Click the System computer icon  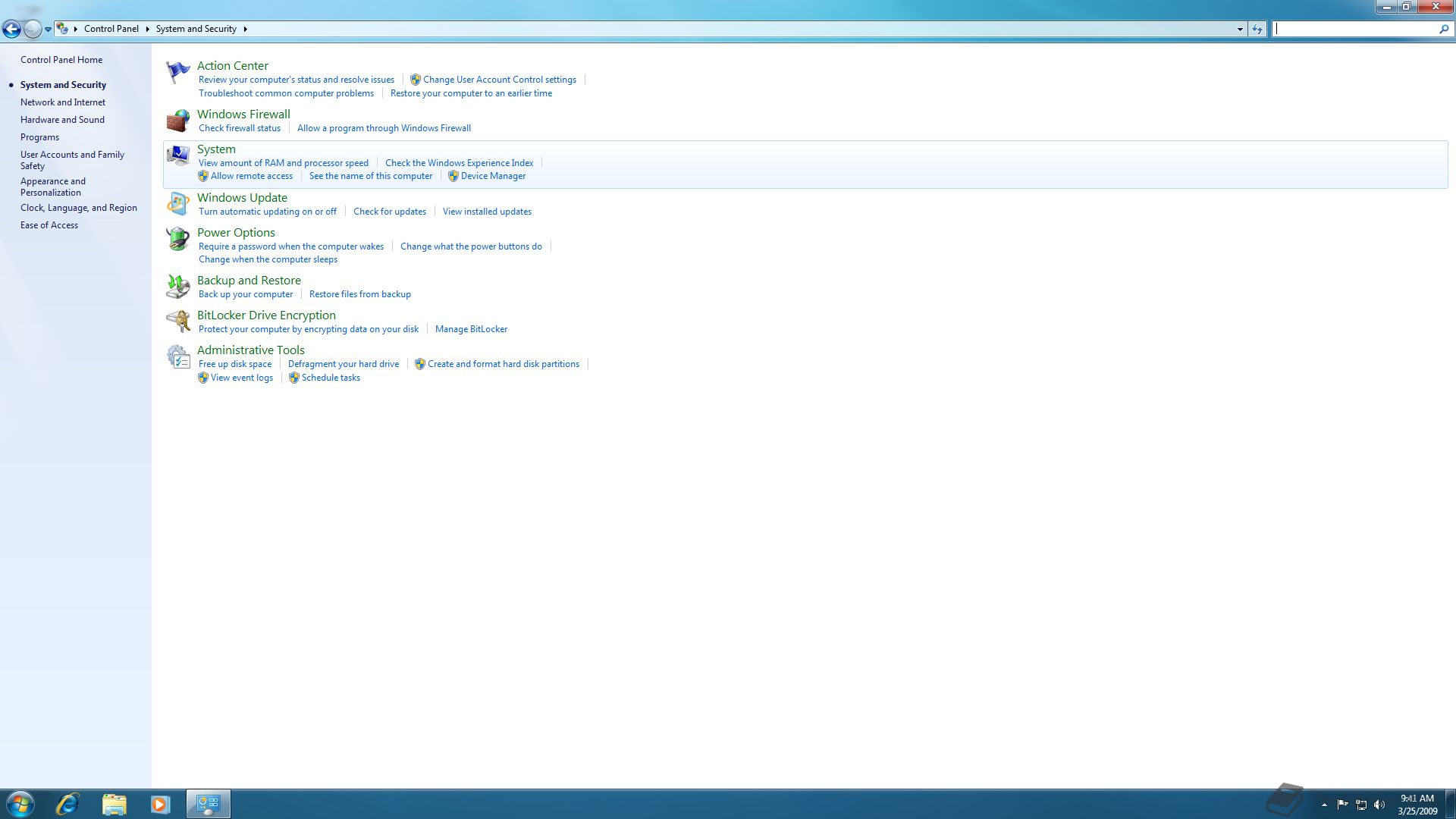pyautogui.click(x=178, y=155)
